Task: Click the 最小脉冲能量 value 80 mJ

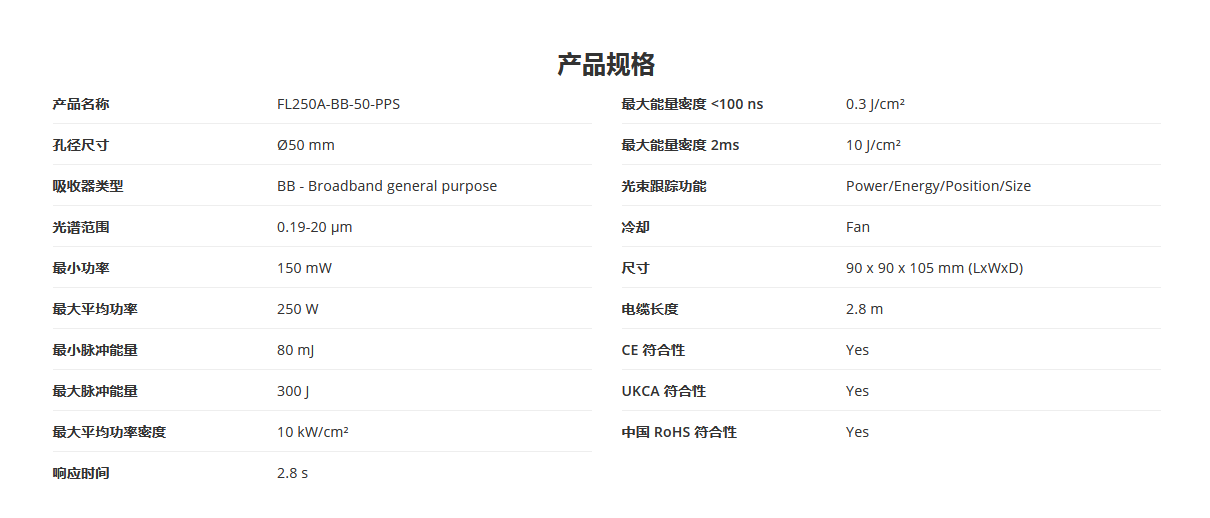Action: pos(296,350)
